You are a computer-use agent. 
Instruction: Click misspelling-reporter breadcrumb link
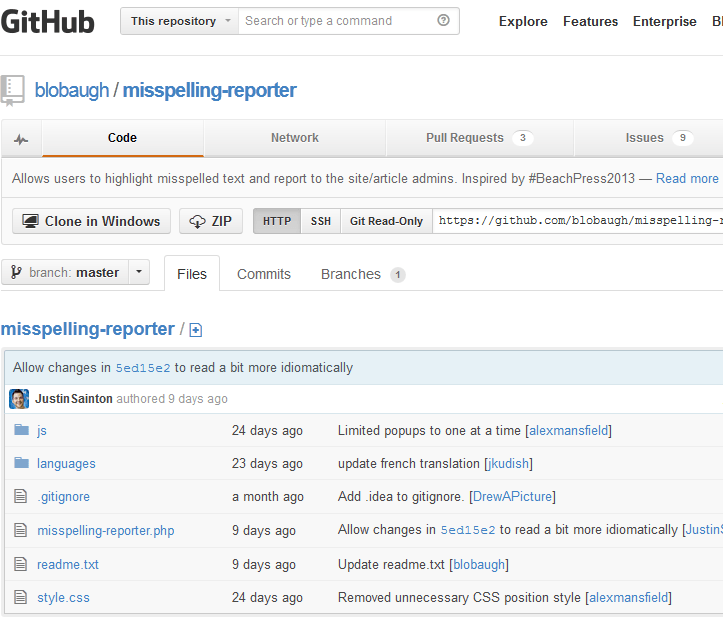[88, 329]
